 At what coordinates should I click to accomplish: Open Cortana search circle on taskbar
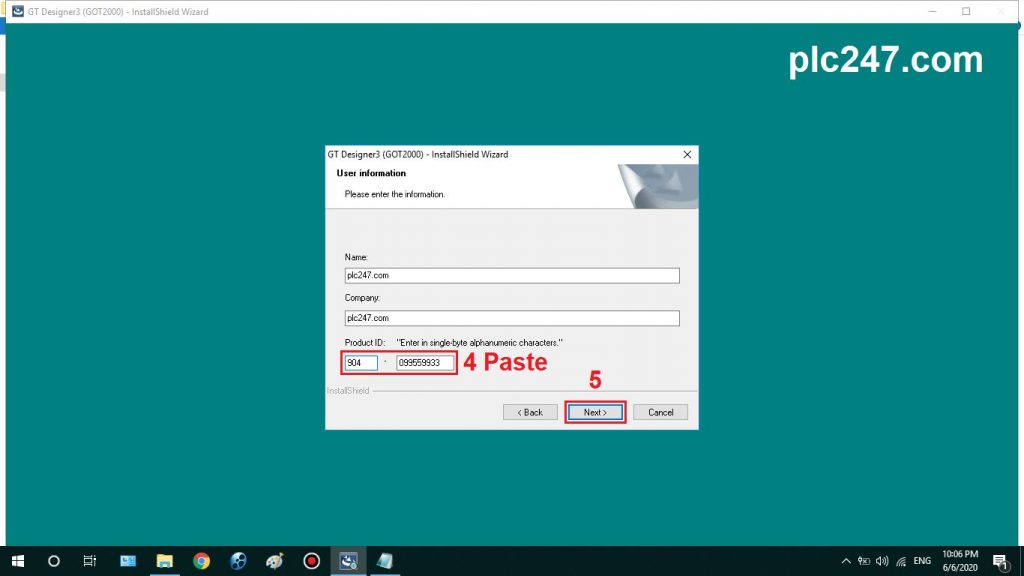pos(54,561)
